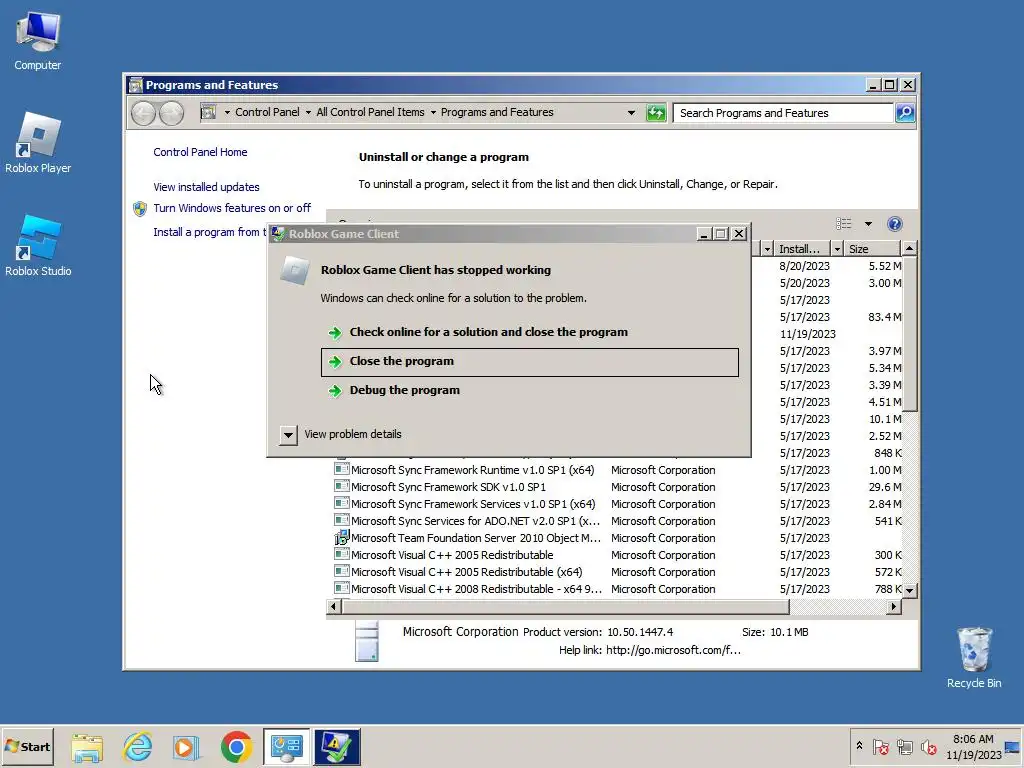Sort by the Size column header
Viewport: 1024px width, 768px height.
(x=872, y=249)
